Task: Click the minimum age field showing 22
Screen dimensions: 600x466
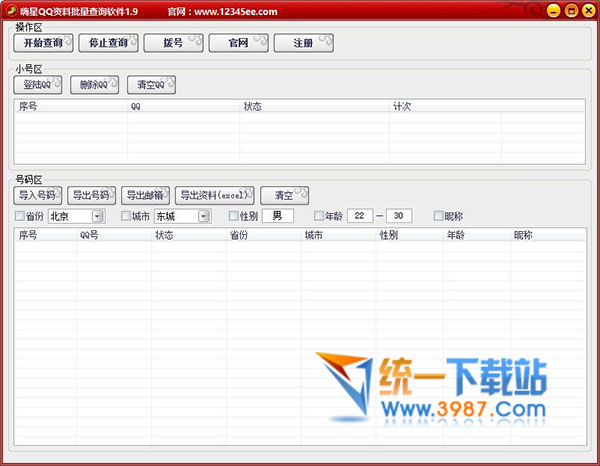Action: 360,216
